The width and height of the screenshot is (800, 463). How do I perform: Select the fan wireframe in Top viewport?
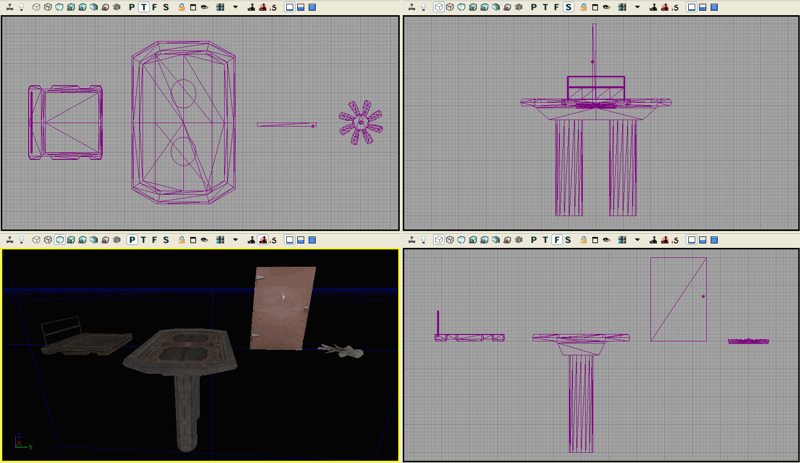pyautogui.click(x=361, y=123)
